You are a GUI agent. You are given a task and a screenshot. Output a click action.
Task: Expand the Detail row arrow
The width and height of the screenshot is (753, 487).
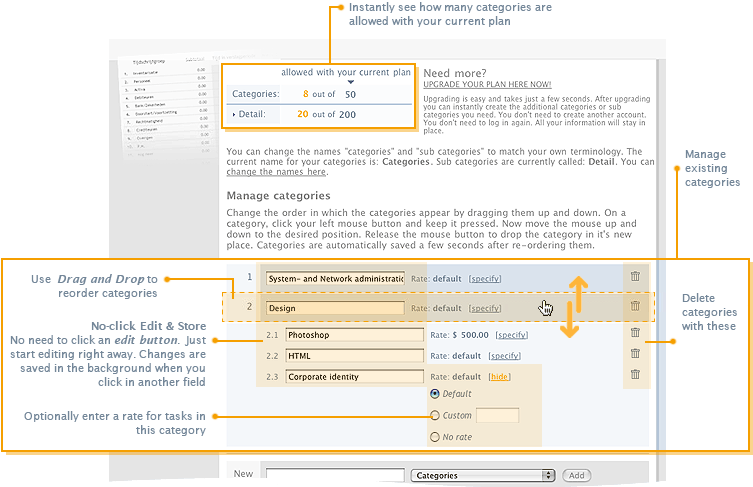point(234,115)
